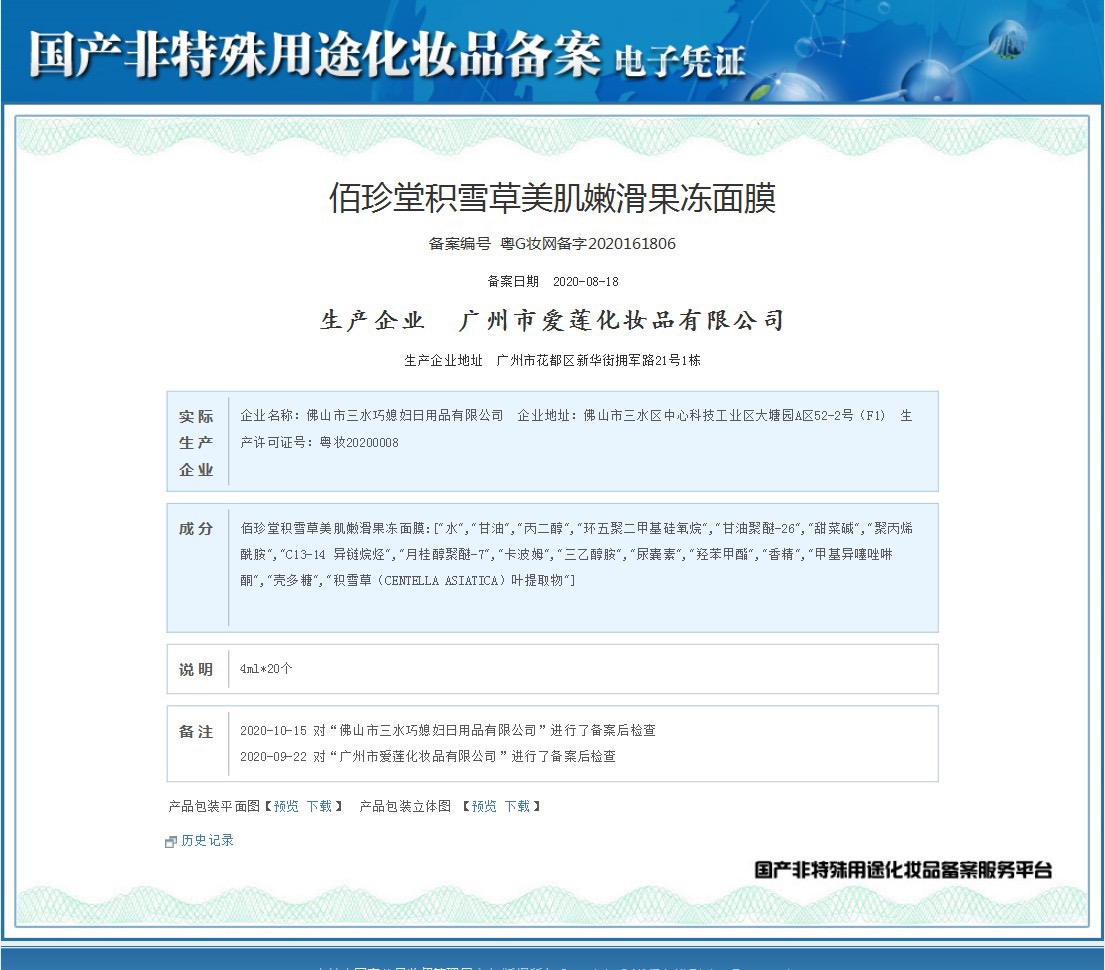Image resolution: width=1105 pixels, height=970 pixels.
Task: Click the product title 佰珍堂积雪草美肌嫩滑果冻面膜
Action: coord(552,198)
